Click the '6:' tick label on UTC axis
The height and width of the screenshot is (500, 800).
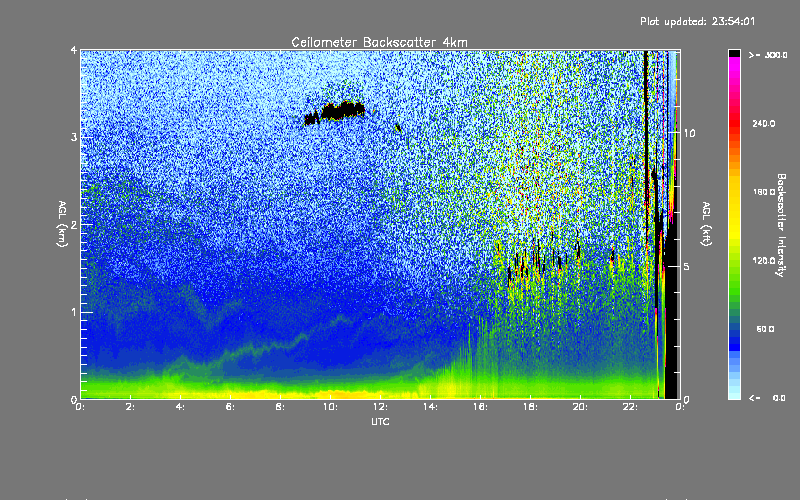[231, 407]
